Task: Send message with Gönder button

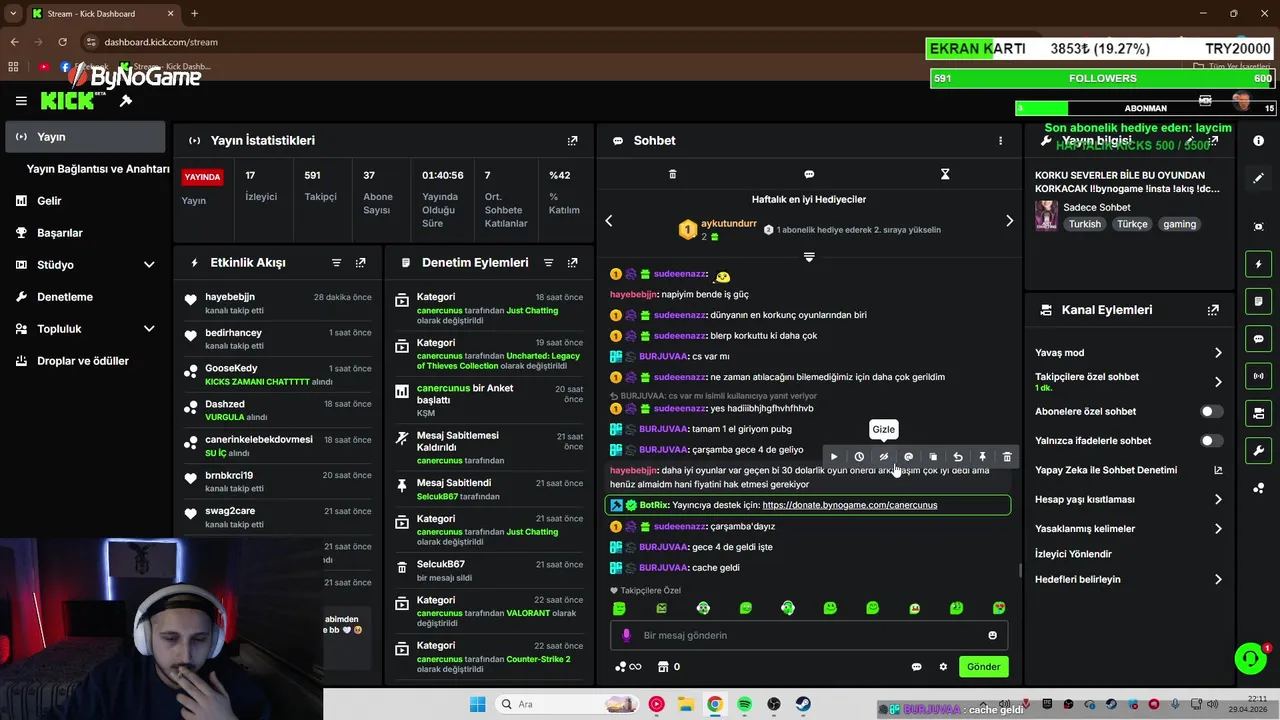Action: (983, 667)
